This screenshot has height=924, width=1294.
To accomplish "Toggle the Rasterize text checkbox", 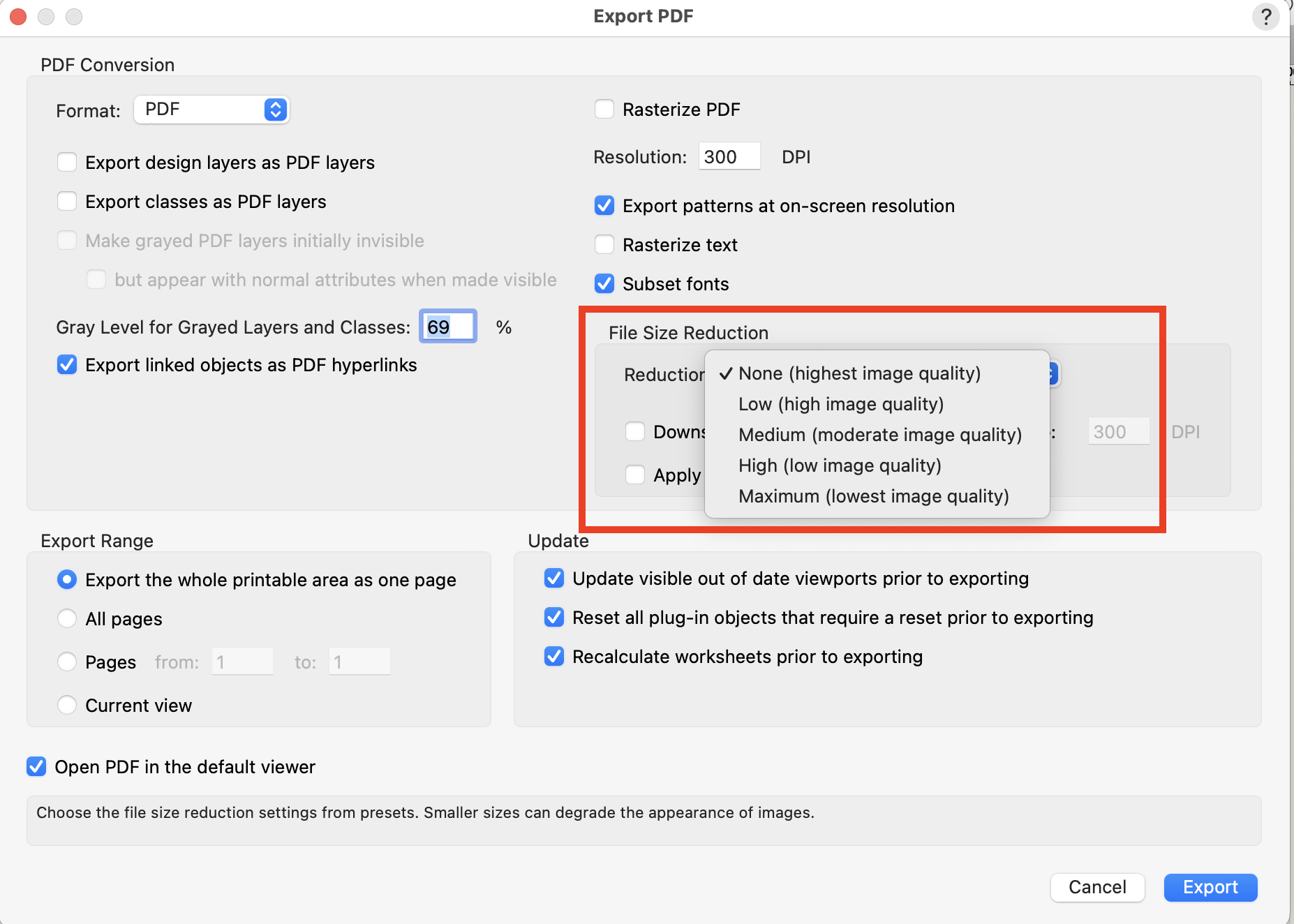I will click(604, 245).
